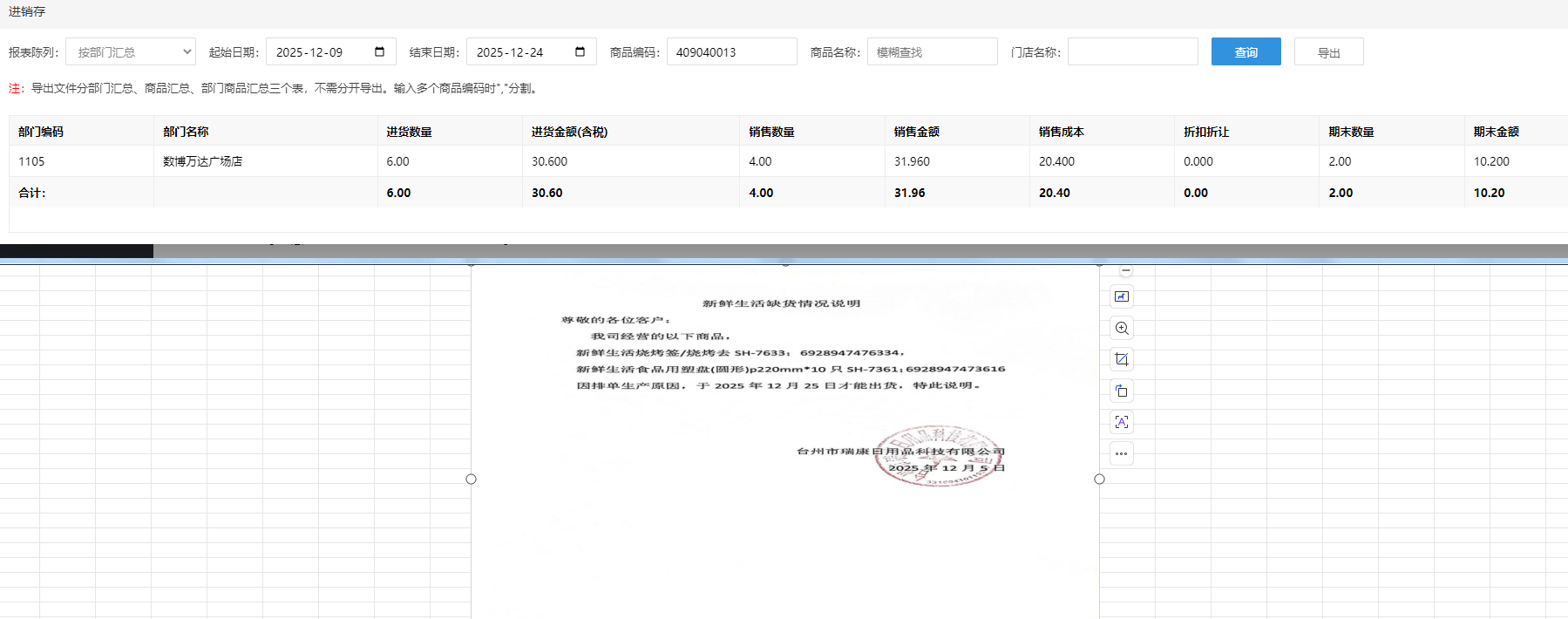This screenshot has height=619, width=1568.
Task: Focus the 商品名称 fuzzy search field
Action: 932,52
